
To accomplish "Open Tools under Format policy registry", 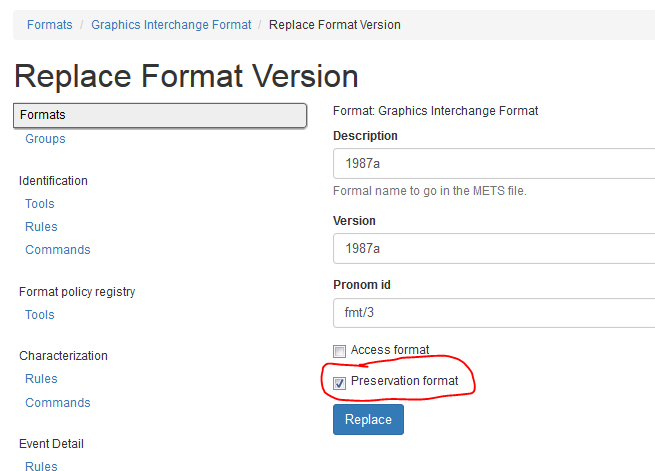I will [x=40, y=315].
